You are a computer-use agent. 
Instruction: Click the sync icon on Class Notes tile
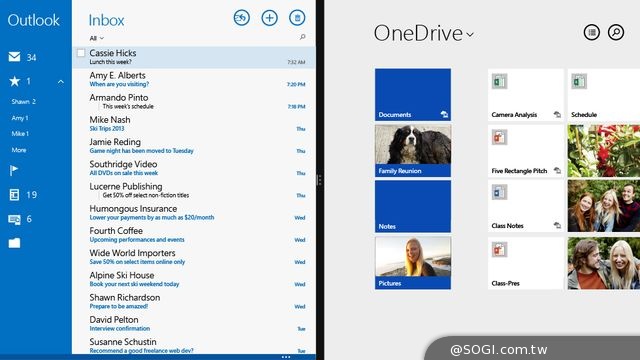(557, 225)
